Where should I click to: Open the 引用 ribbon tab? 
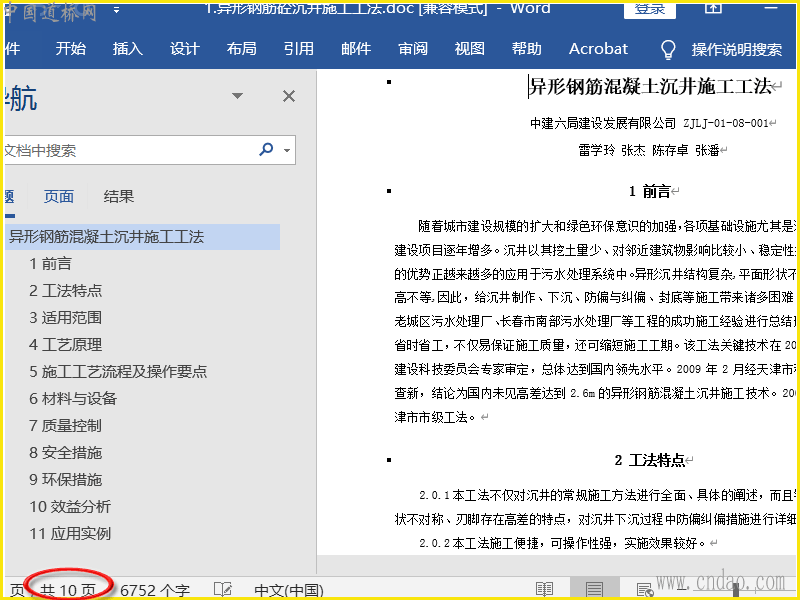(x=298, y=49)
